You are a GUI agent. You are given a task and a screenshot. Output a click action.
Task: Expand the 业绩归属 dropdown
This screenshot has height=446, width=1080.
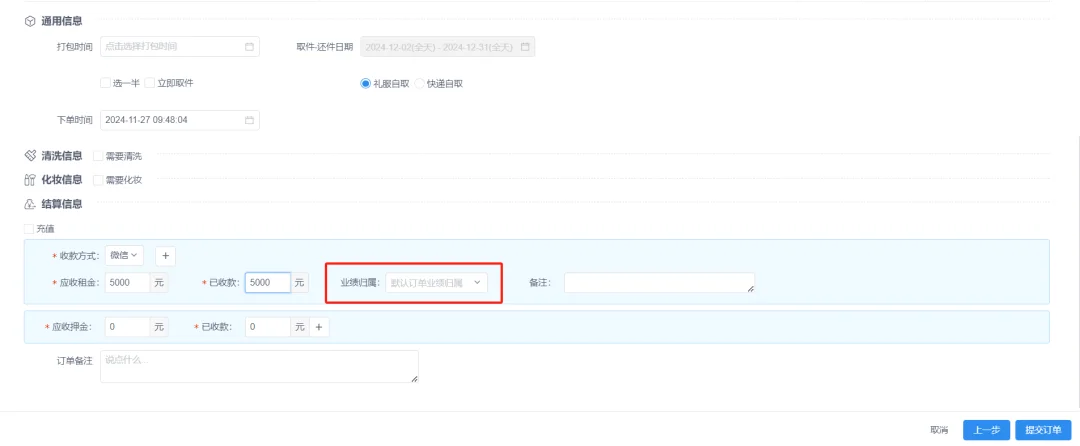436,283
